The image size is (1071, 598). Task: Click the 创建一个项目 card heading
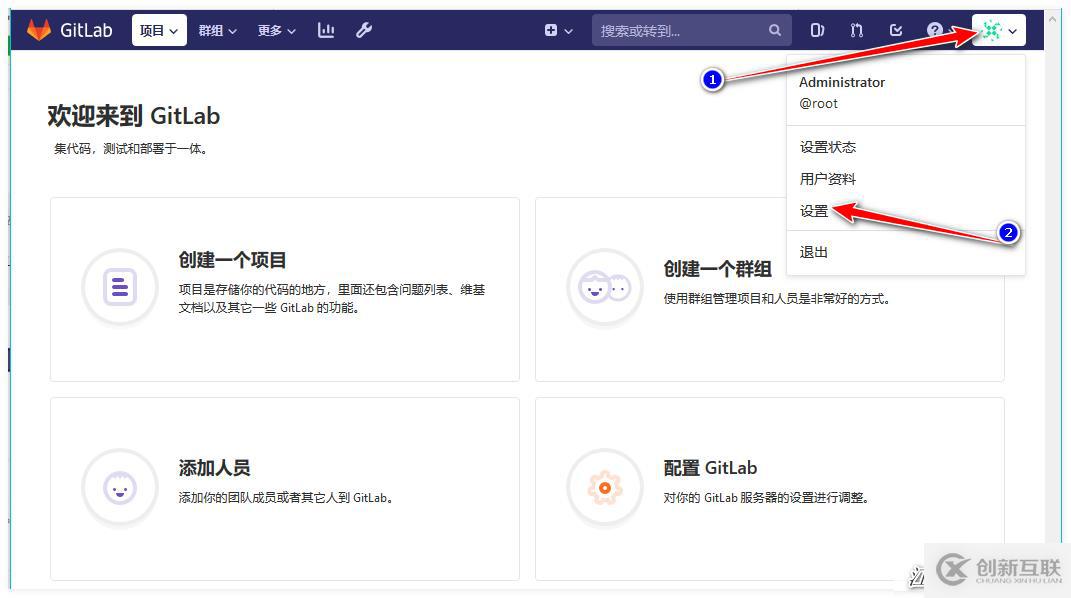click(232, 260)
